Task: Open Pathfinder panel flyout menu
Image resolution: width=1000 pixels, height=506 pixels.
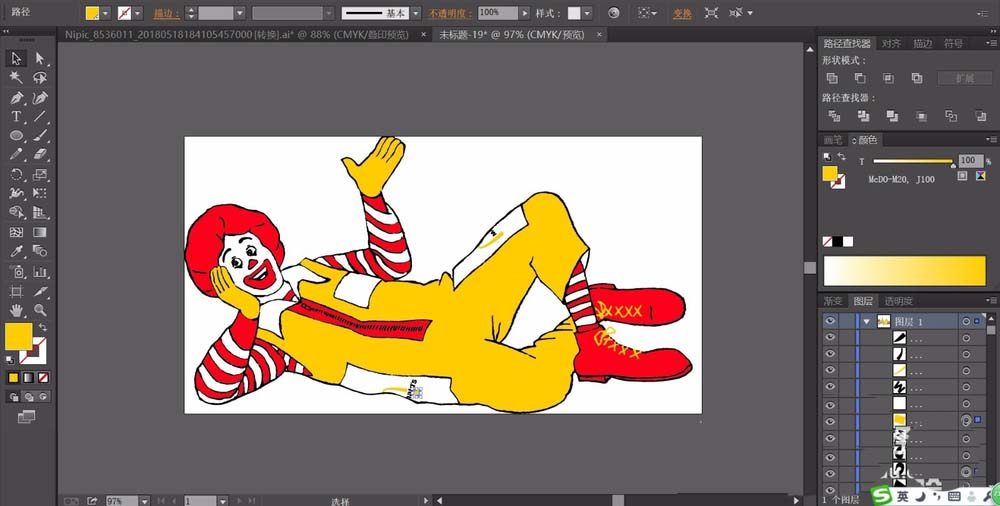Action: coord(991,43)
